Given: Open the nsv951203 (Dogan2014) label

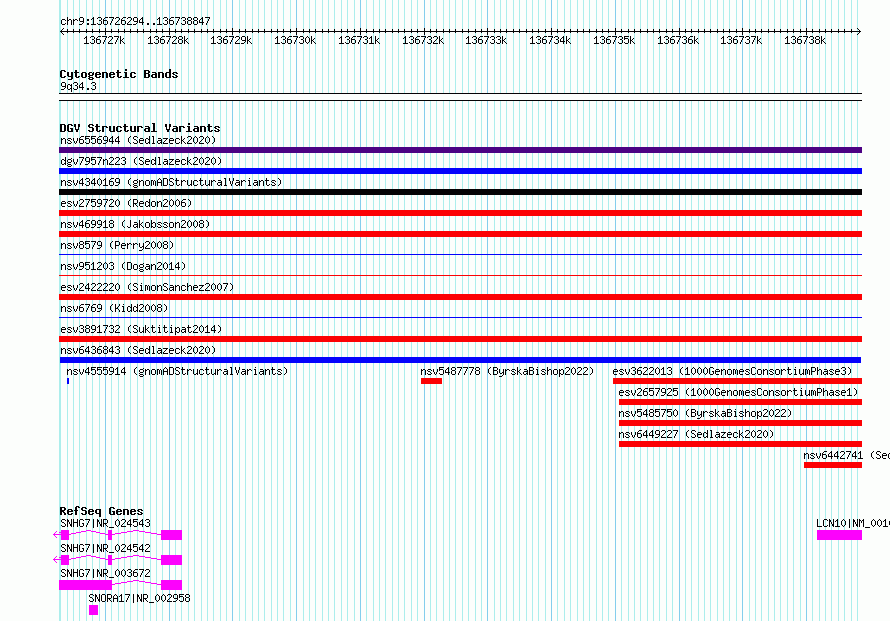Looking at the screenshot, I should 123,266.
